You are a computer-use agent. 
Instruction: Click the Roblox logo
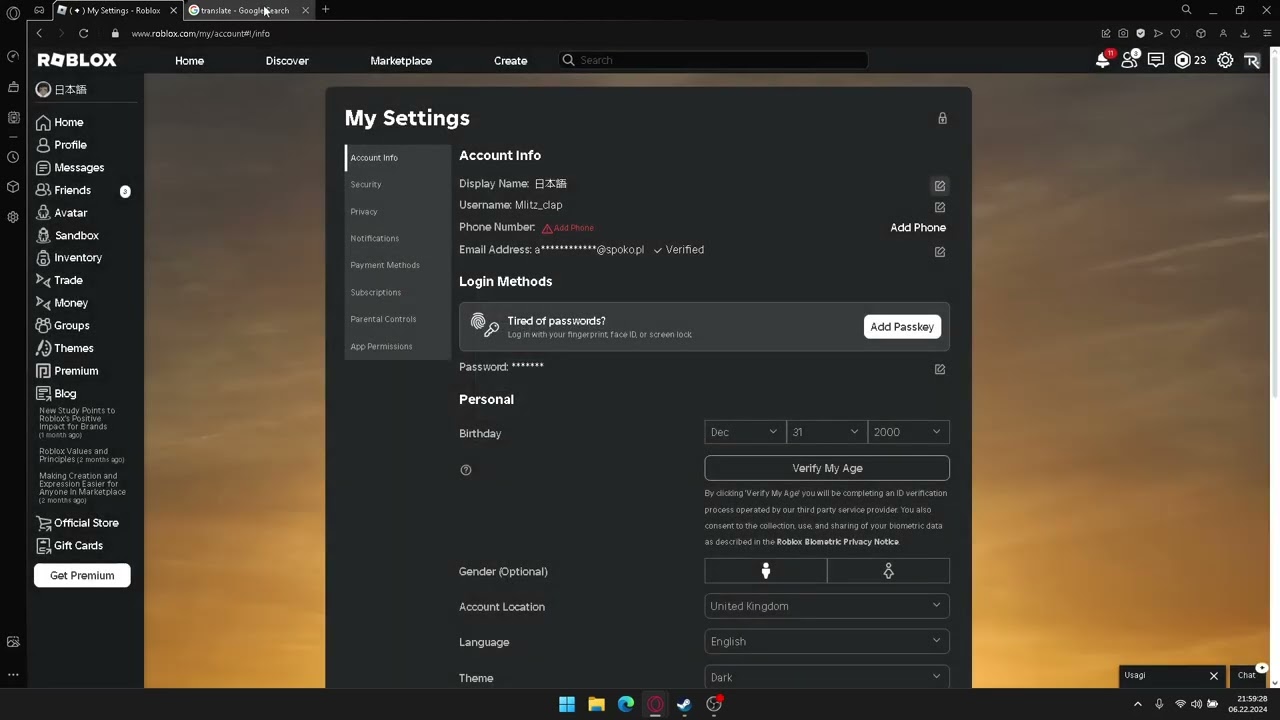(x=77, y=60)
